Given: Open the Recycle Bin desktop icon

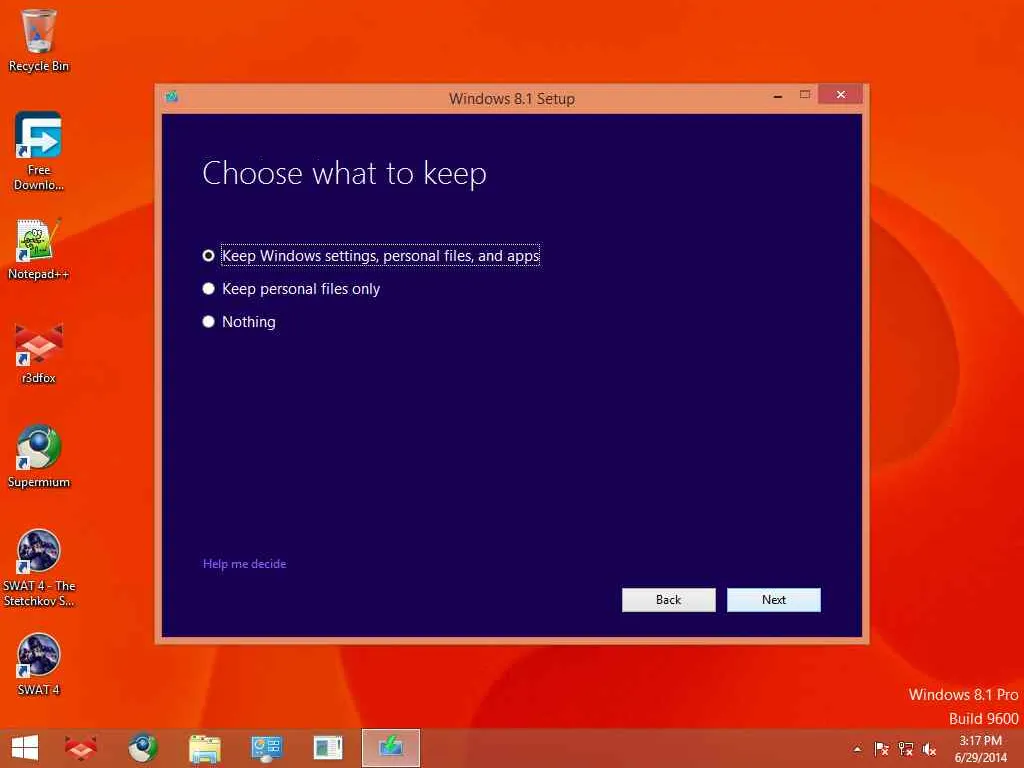Looking at the screenshot, I should click(x=39, y=40).
